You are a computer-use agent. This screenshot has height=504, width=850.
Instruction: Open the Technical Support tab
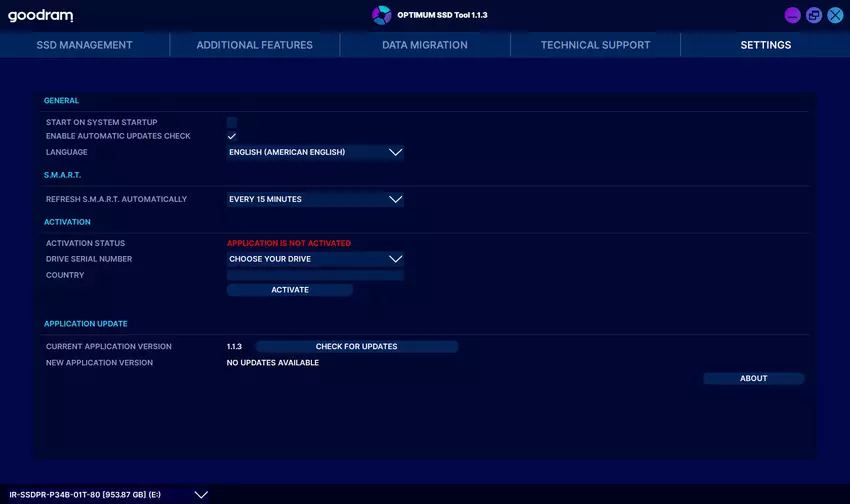pyautogui.click(x=595, y=45)
